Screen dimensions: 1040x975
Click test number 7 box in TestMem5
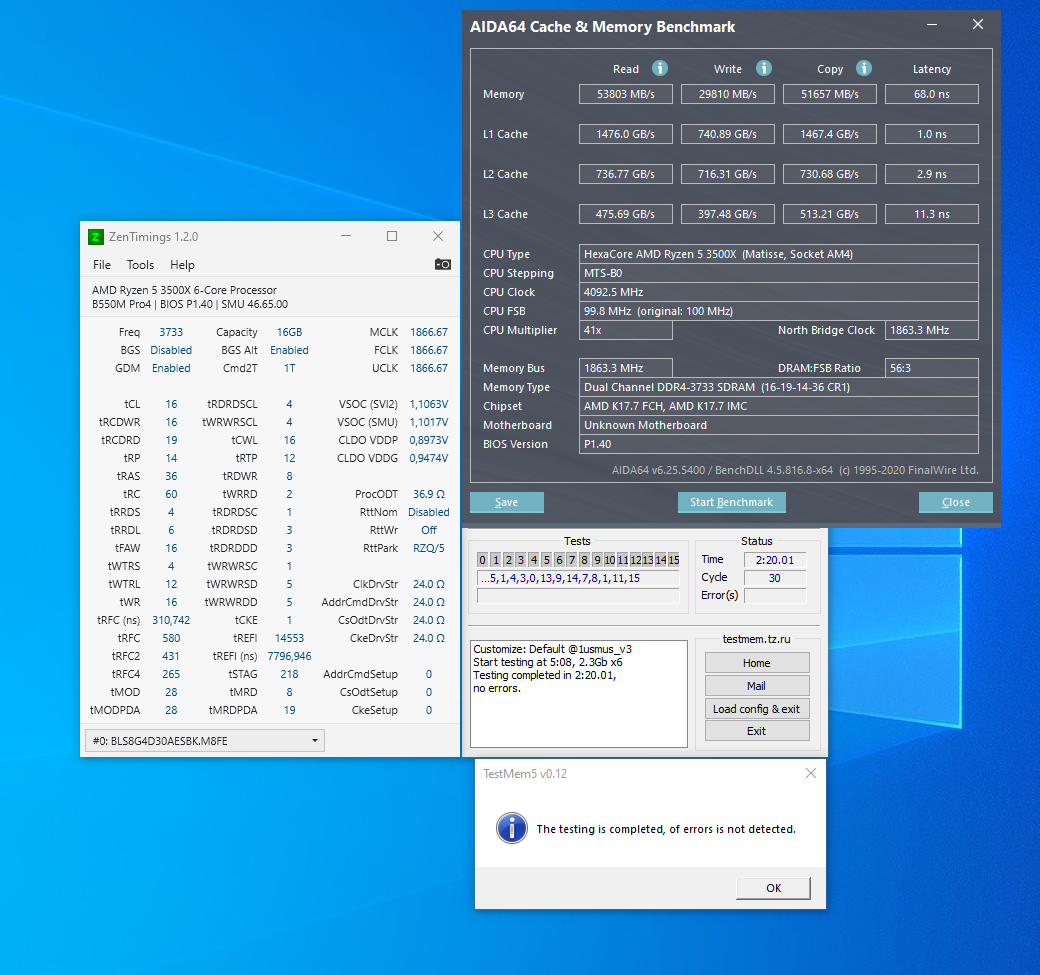click(572, 560)
